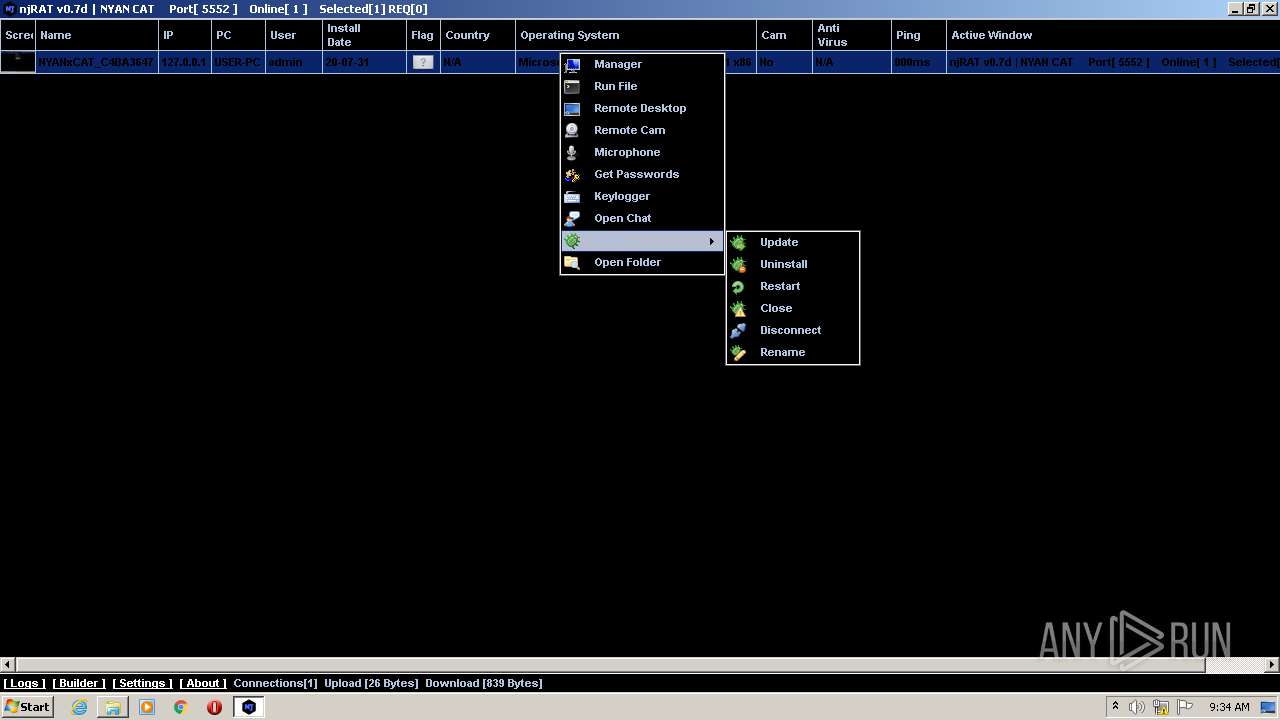Click the Update bug icon
The width and height of the screenshot is (1280, 720).
[738, 243]
